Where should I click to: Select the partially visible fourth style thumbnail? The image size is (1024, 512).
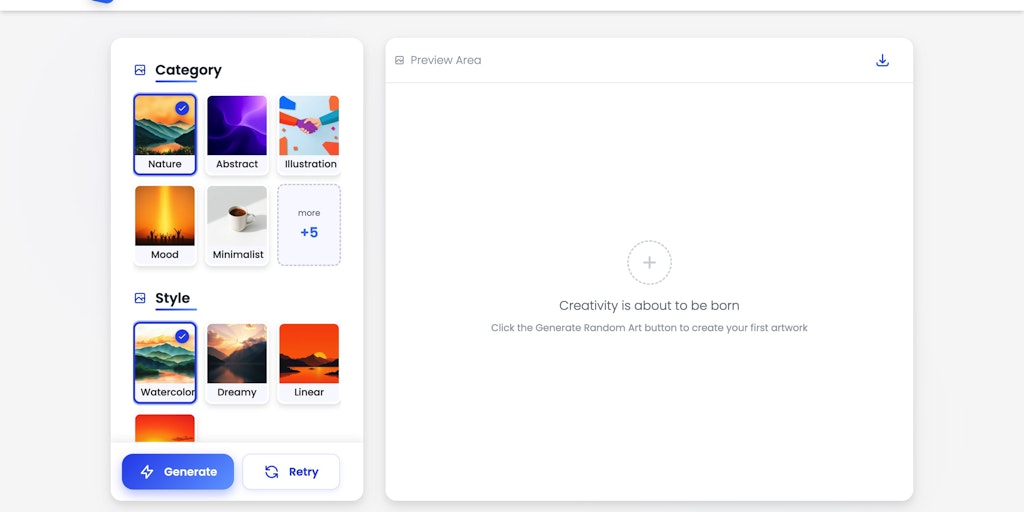coord(165,428)
